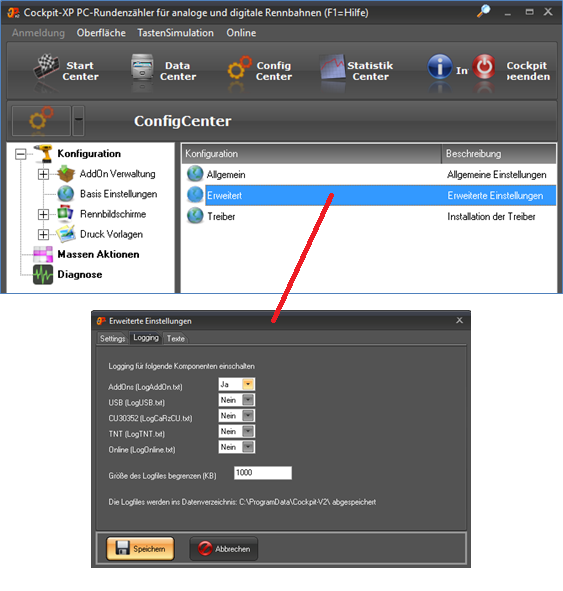Open the Start Center checkered flag icon

tap(46, 66)
